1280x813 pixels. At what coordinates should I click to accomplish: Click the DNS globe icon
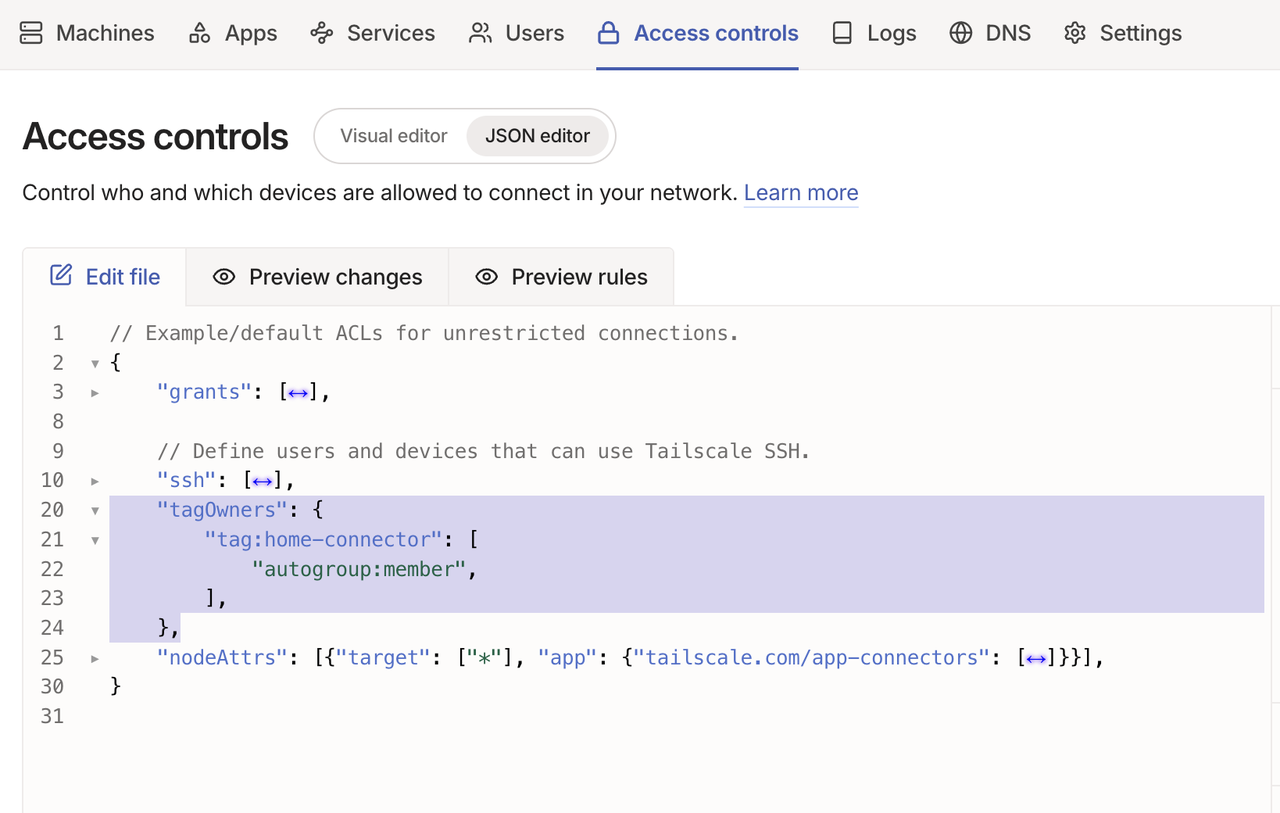(961, 33)
